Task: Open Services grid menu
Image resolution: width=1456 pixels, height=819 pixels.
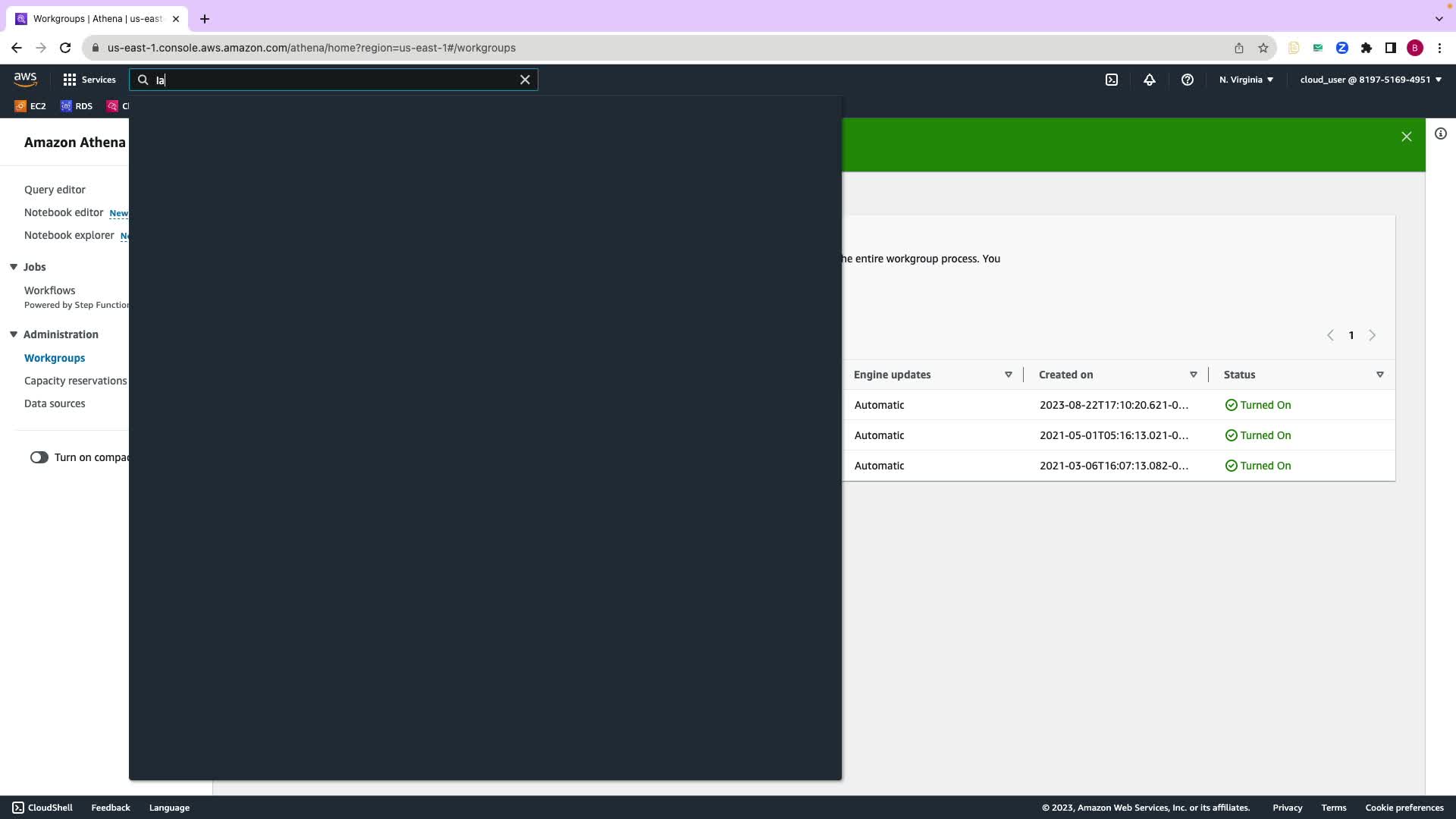Action: tap(89, 80)
